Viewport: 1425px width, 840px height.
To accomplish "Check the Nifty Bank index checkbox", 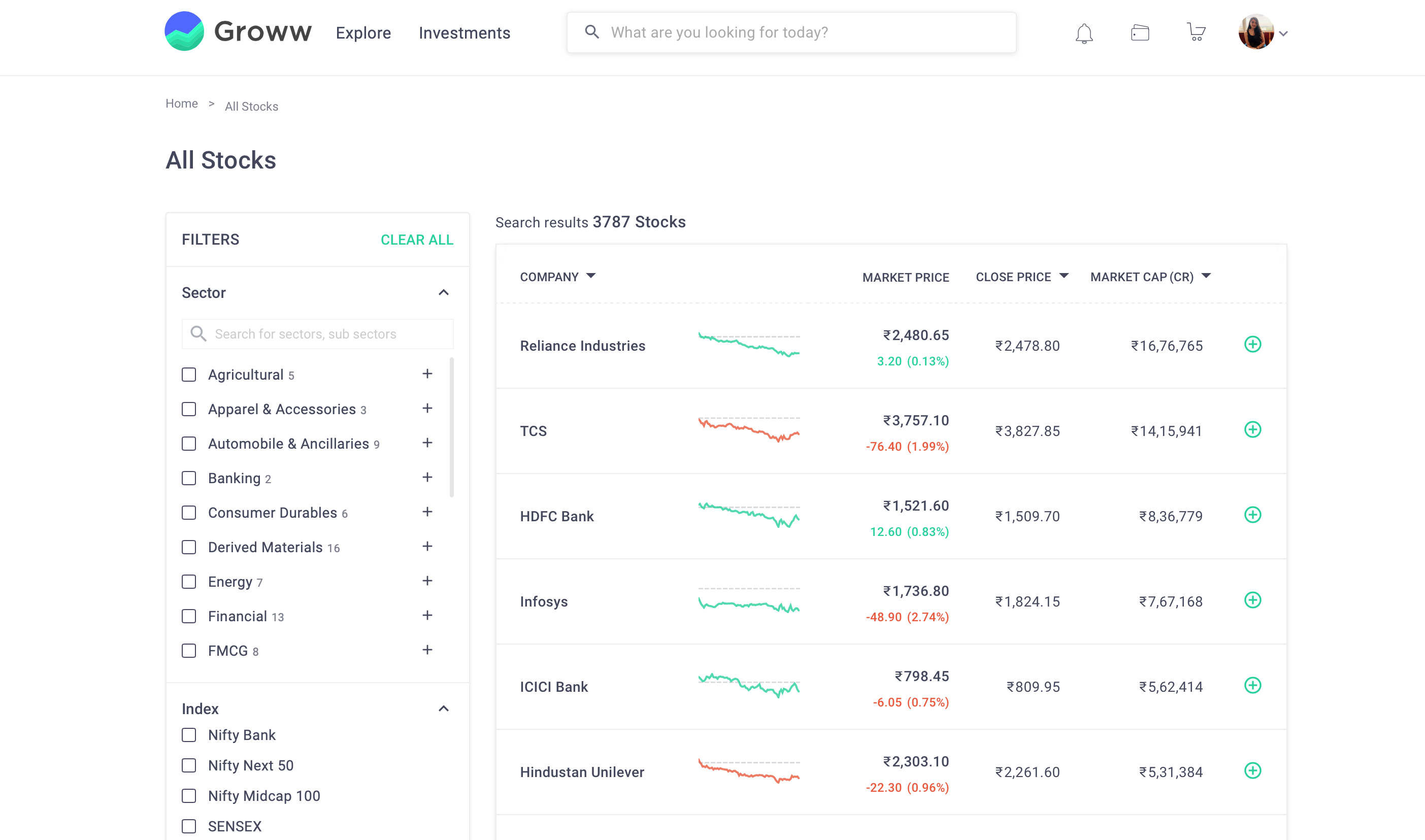I will [189, 735].
